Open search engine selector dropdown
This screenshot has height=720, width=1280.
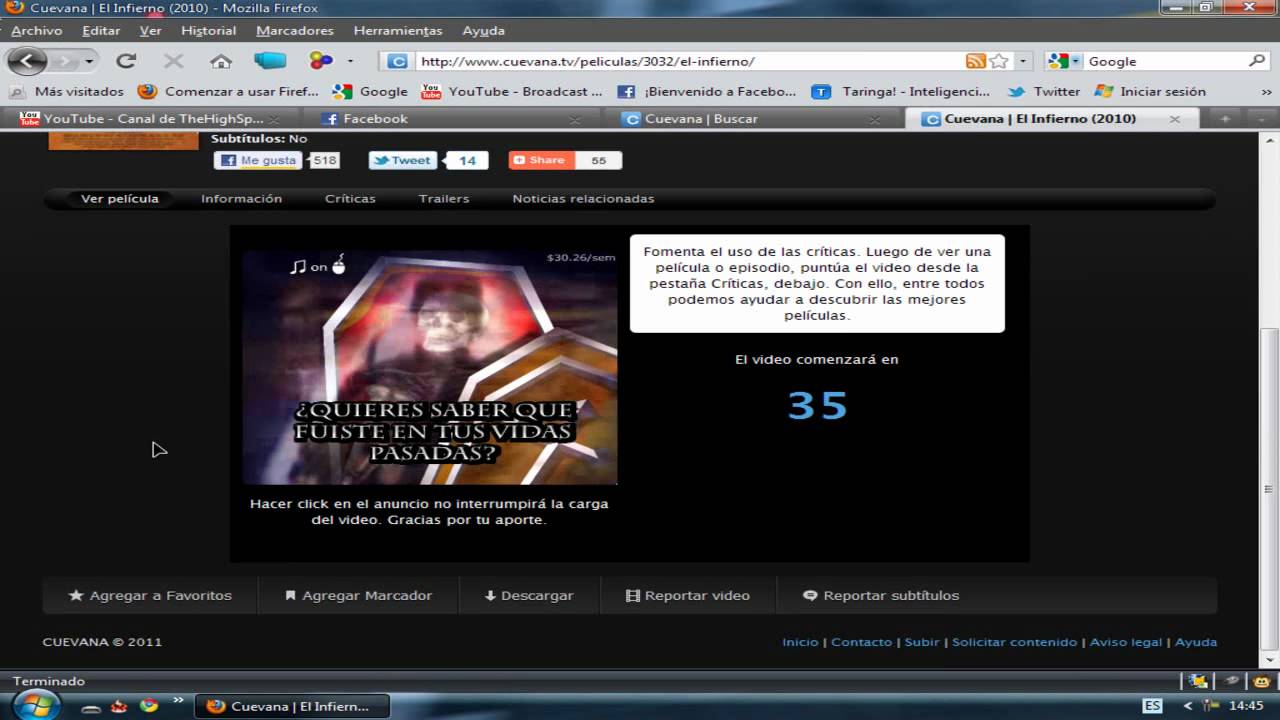pyautogui.click(x=1075, y=61)
